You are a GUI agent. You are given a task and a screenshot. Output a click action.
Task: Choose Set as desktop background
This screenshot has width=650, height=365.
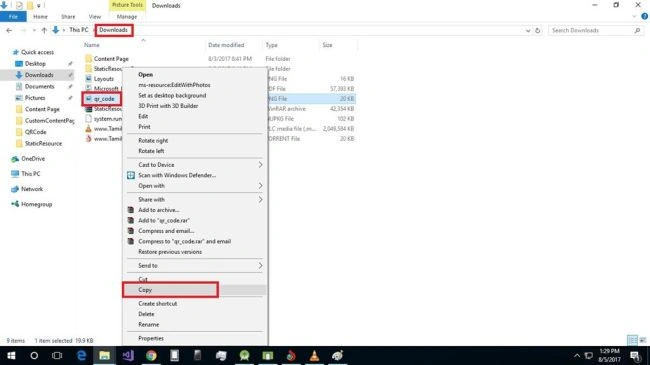point(172,95)
